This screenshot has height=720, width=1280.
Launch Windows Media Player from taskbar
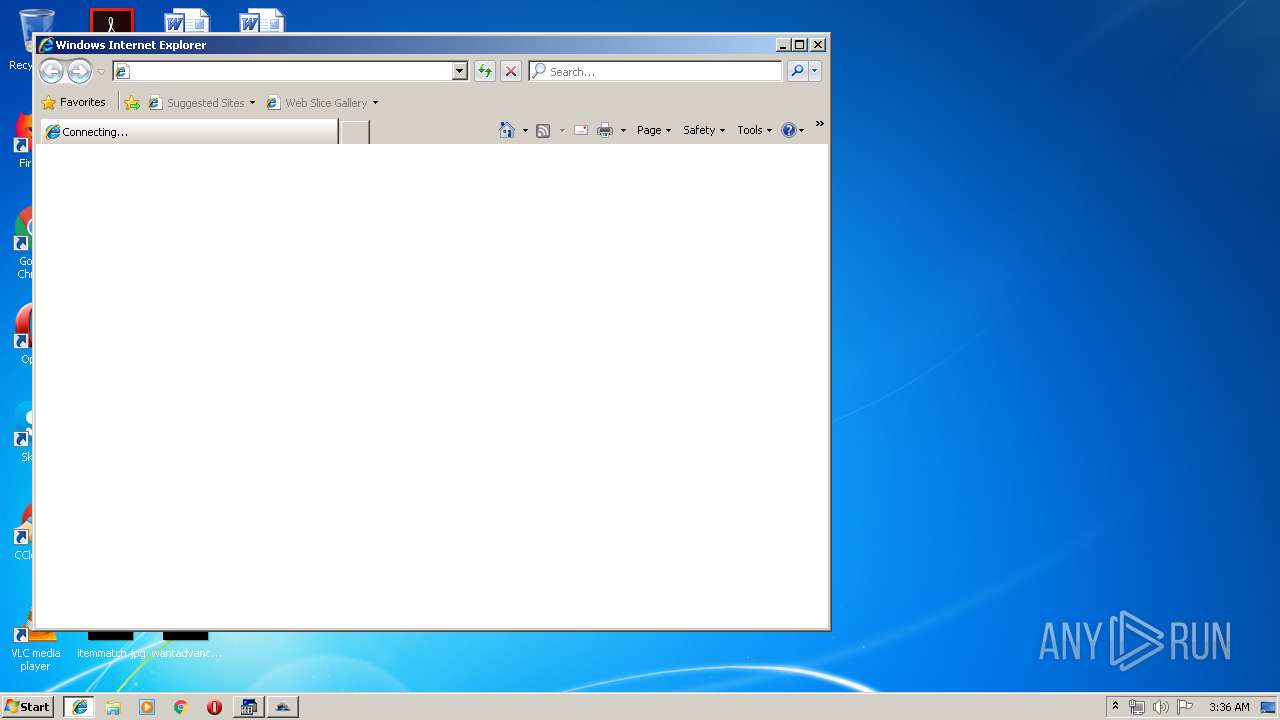click(147, 707)
